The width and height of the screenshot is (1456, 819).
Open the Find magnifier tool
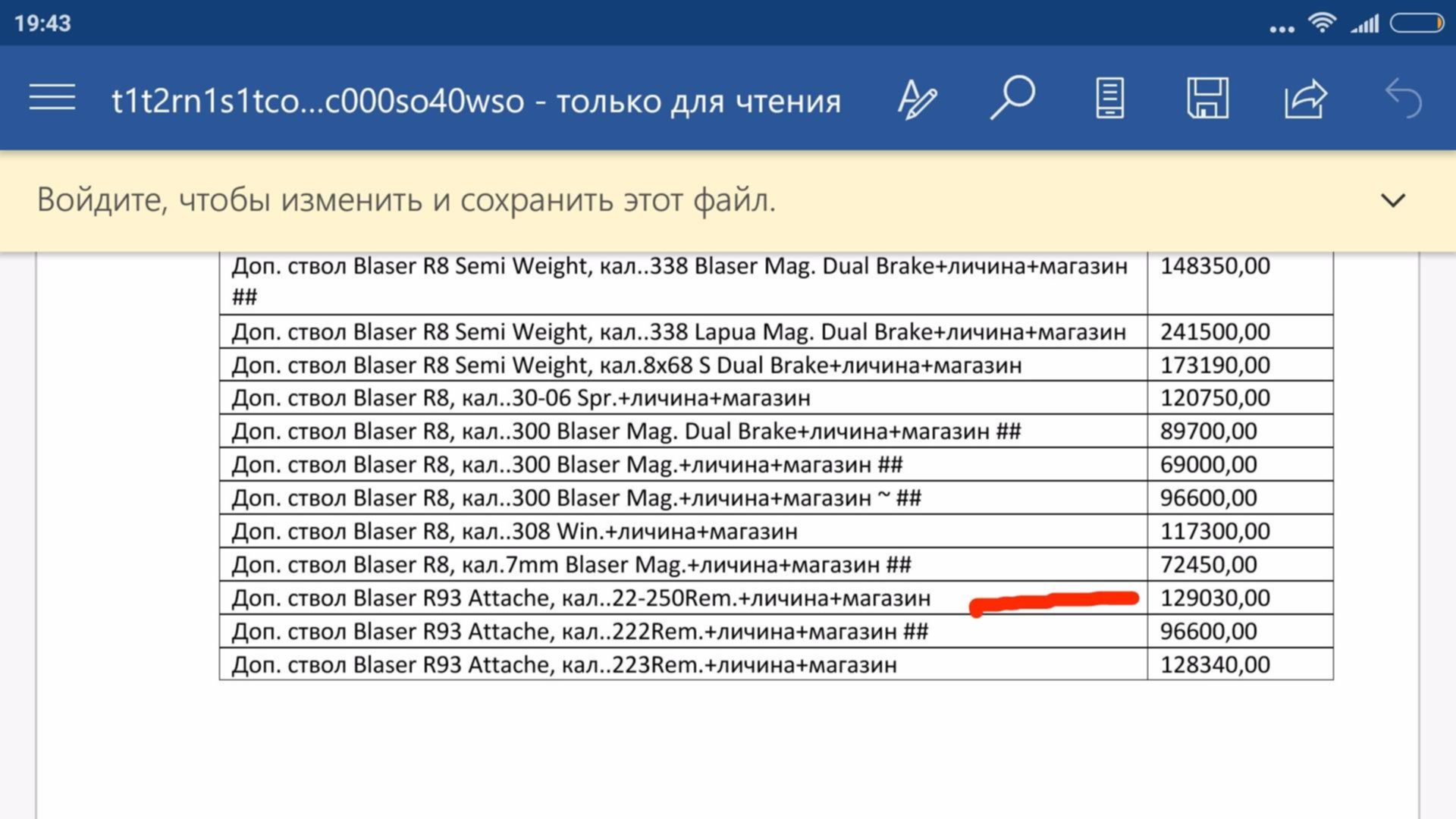(x=1012, y=97)
